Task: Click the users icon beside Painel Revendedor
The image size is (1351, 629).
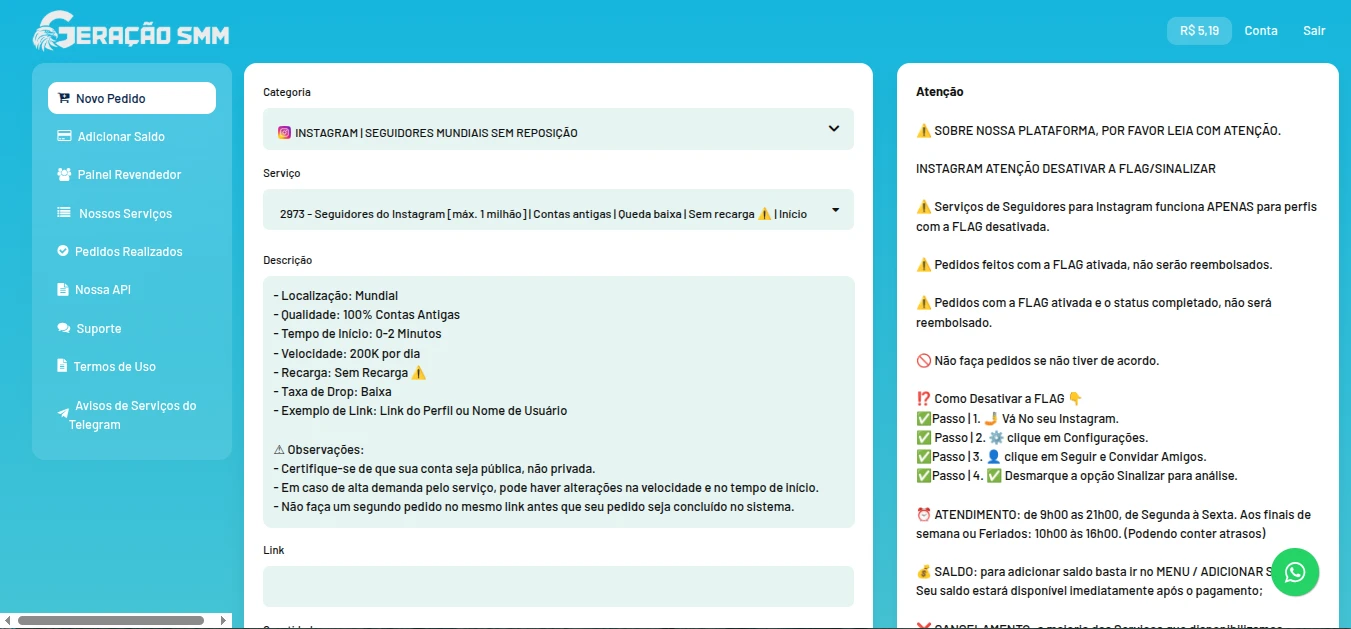Action: coord(64,174)
